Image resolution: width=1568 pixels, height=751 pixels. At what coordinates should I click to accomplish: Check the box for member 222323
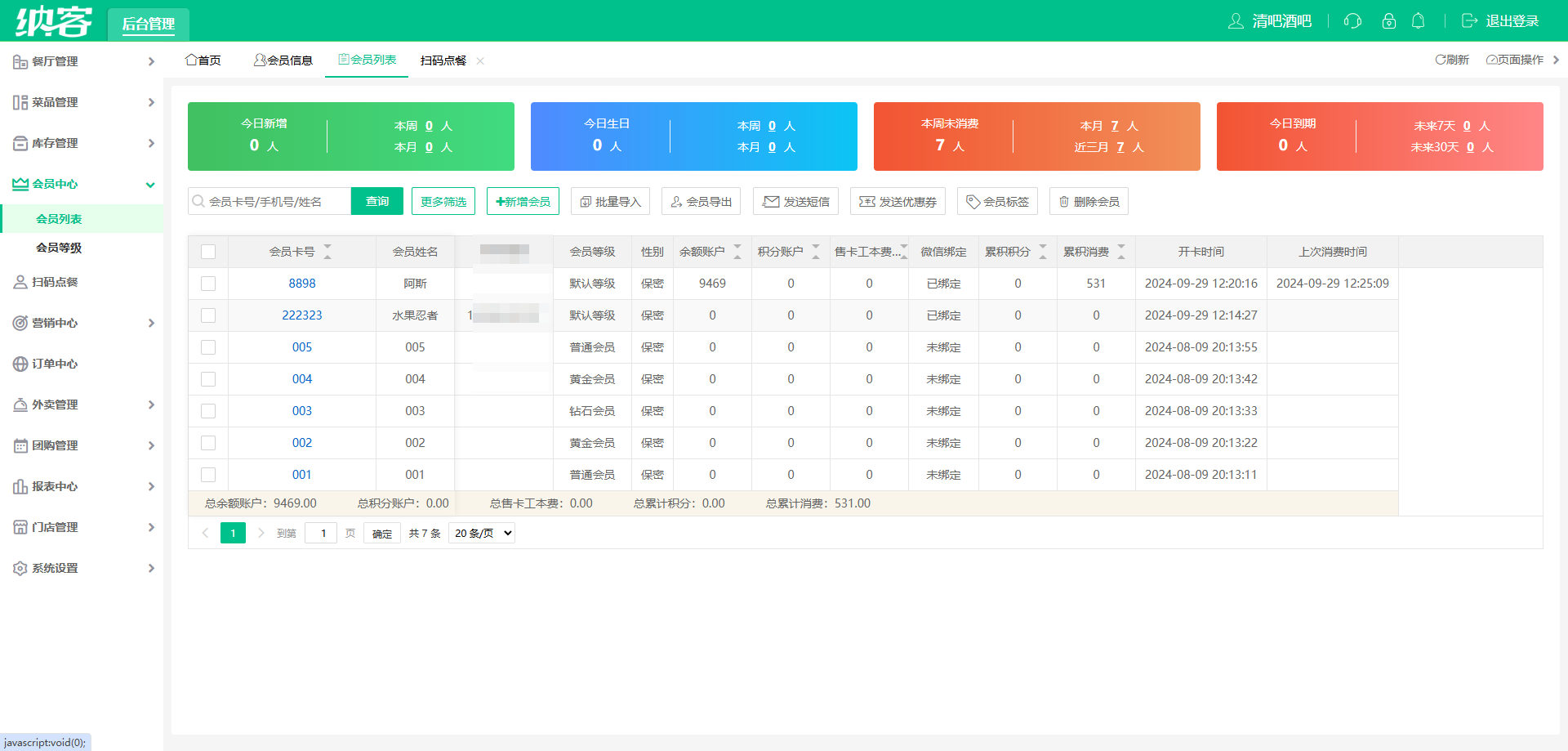pos(208,315)
